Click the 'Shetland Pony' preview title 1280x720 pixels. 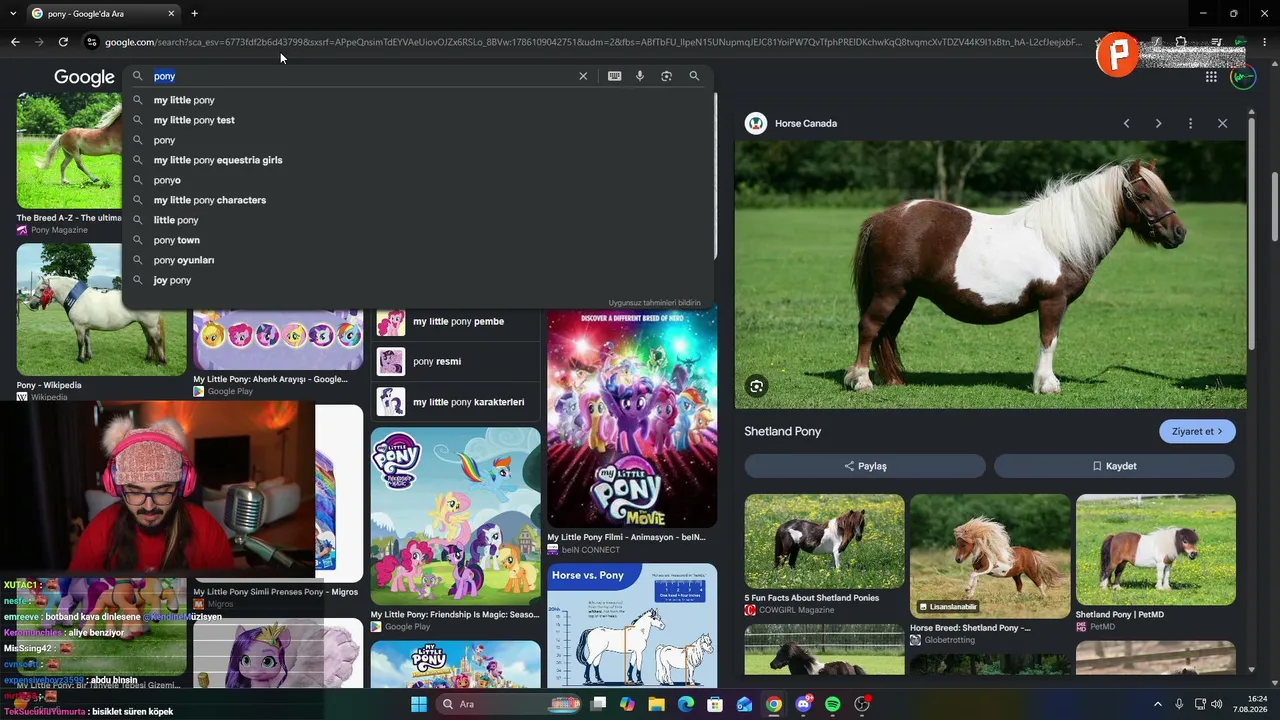(782, 431)
